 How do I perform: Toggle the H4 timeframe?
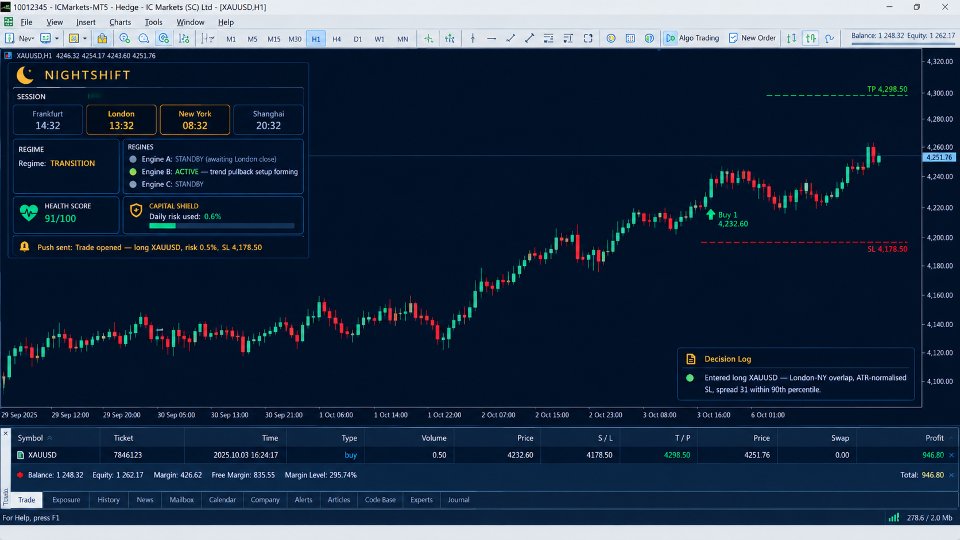337,39
